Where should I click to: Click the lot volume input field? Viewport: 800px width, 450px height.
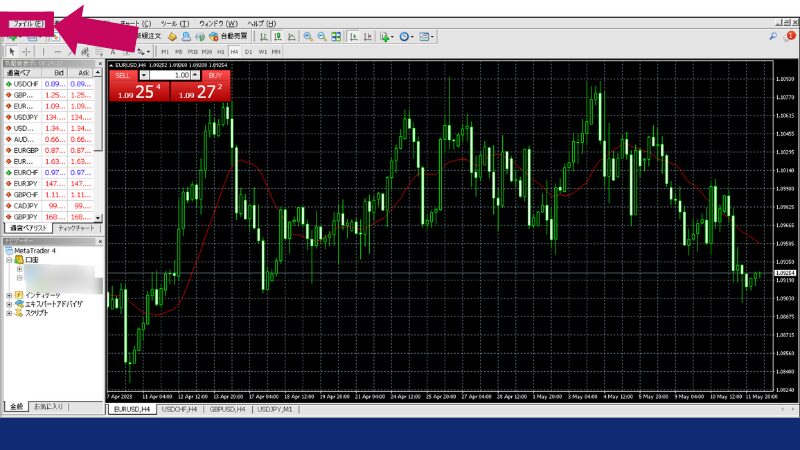click(172, 75)
